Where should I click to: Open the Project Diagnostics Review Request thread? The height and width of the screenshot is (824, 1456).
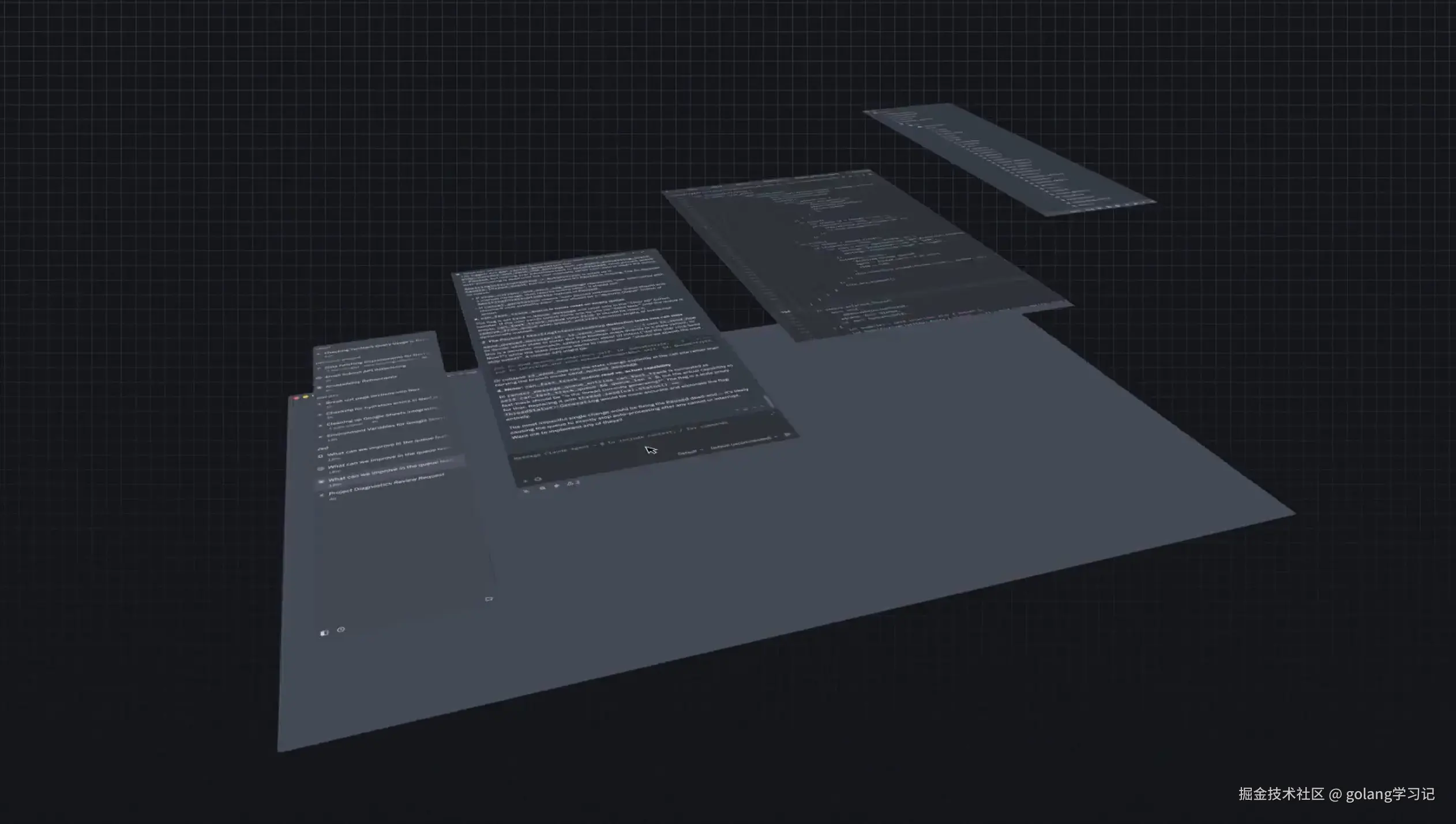(x=386, y=485)
